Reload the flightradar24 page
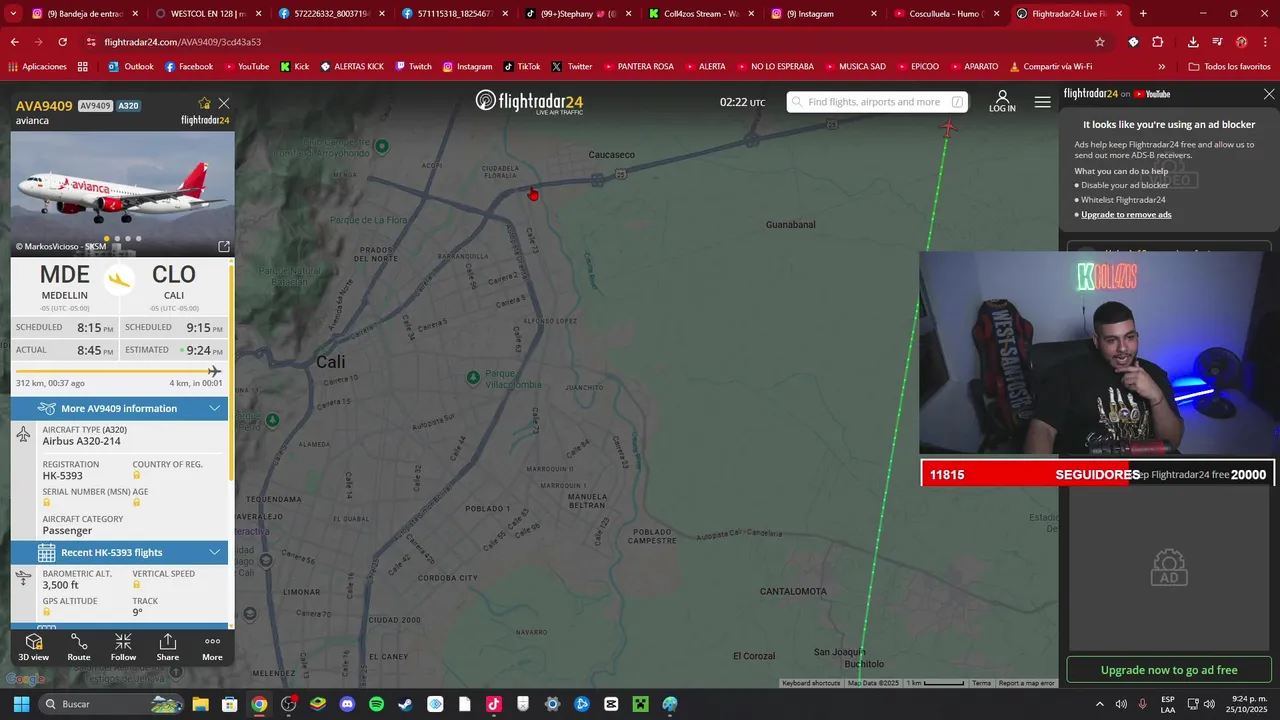 coord(63,42)
